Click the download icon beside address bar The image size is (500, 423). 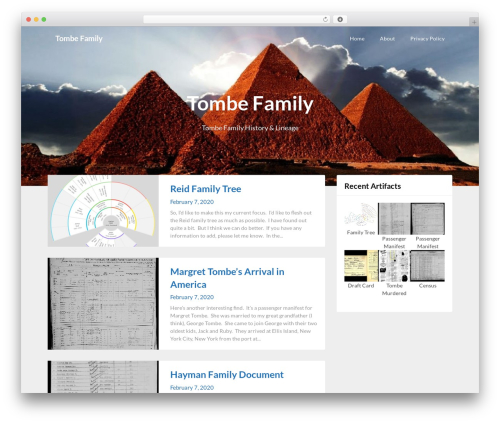coord(340,20)
